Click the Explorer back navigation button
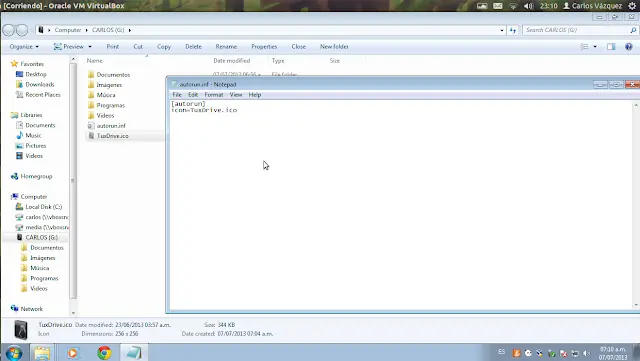This screenshot has width=640, height=361. point(8,30)
